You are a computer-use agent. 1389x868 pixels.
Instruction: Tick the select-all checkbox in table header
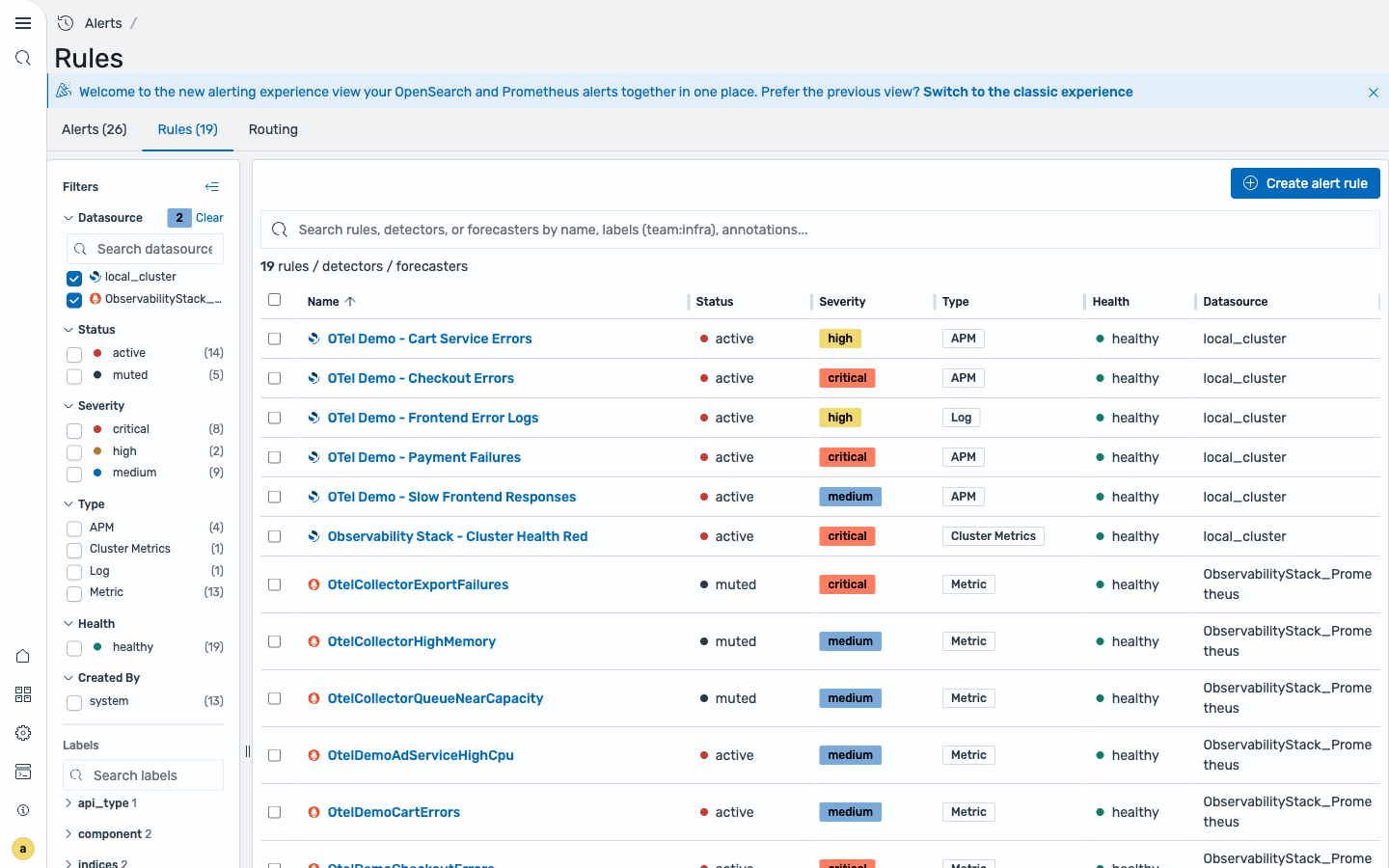coord(275,300)
